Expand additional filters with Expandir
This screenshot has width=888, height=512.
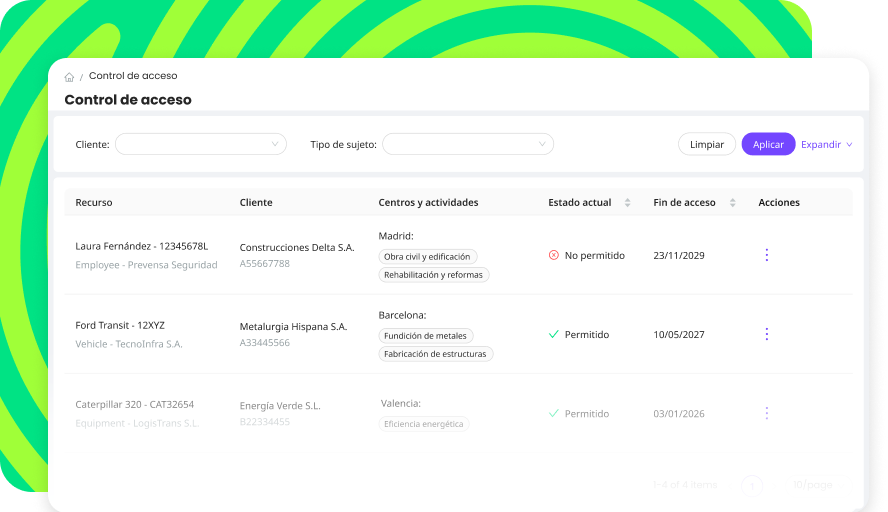tap(826, 145)
